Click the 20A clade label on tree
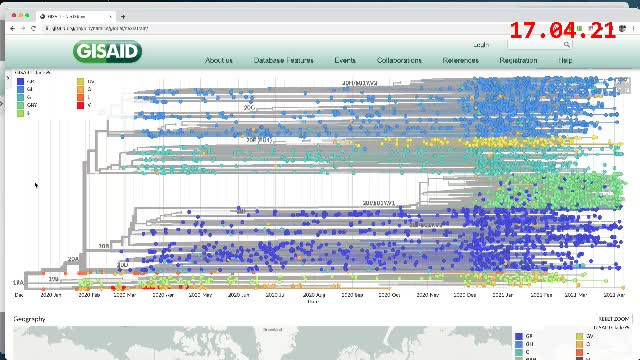This screenshot has width=640, height=360. pyautogui.click(x=73, y=259)
